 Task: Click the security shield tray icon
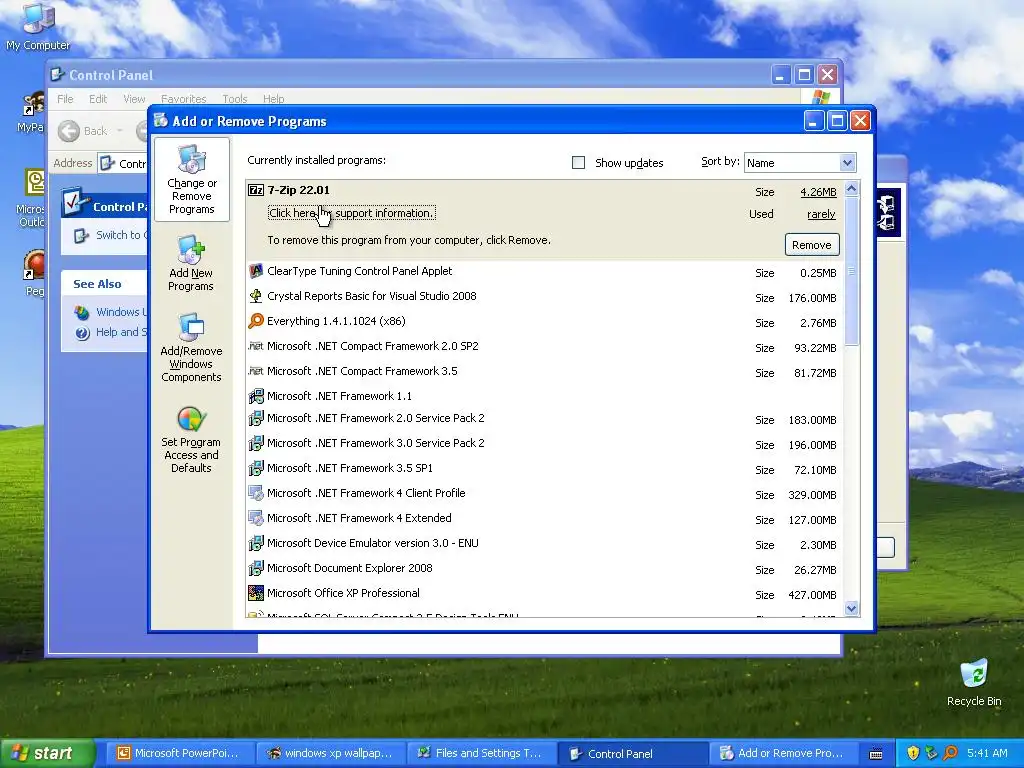tap(913, 753)
